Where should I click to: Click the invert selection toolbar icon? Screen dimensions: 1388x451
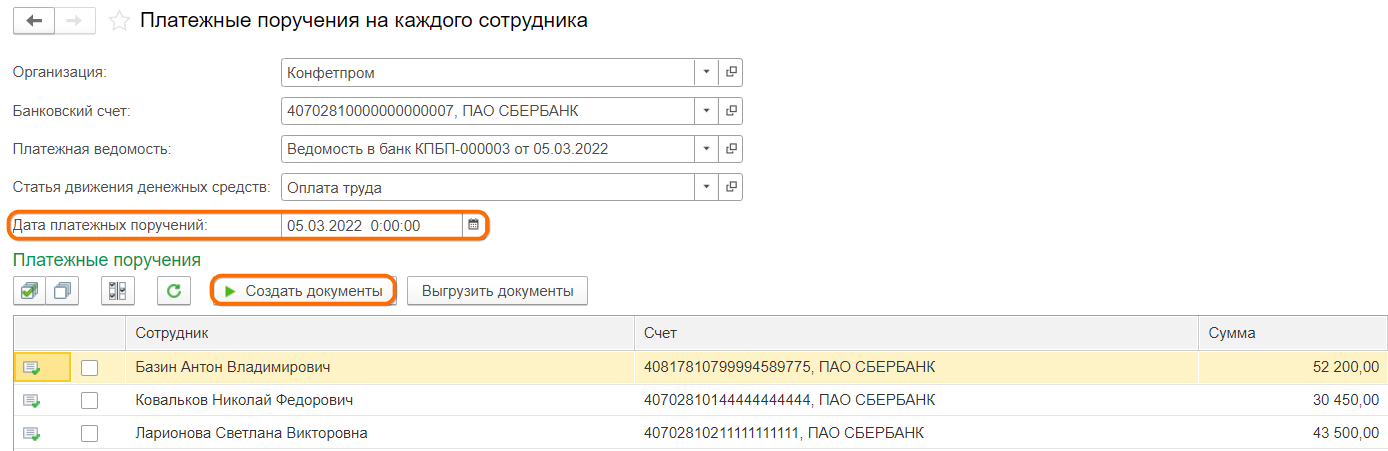[118, 291]
